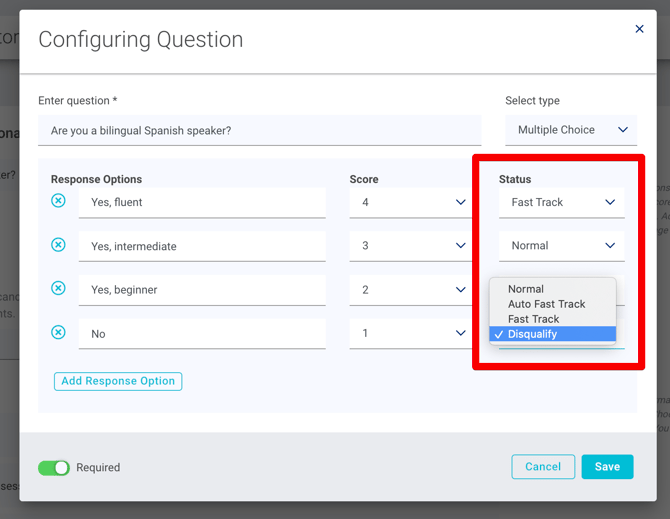Click the Enter question text field
The image size is (670, 519).
pyautogui.click(x=259, y=131)
